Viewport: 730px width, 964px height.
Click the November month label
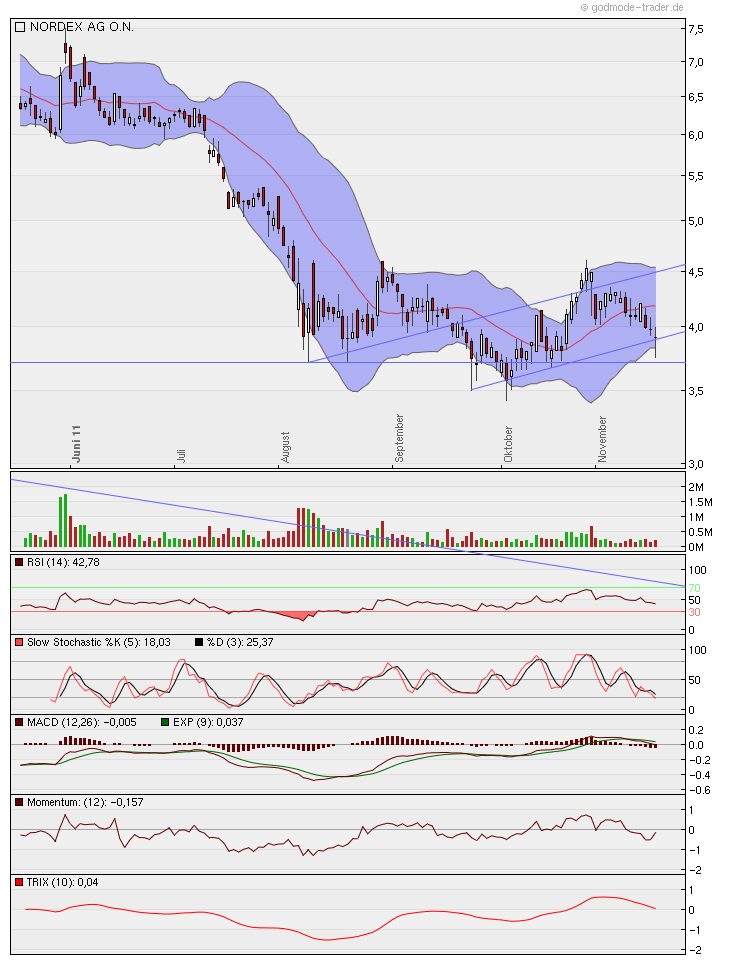(603, 441)
